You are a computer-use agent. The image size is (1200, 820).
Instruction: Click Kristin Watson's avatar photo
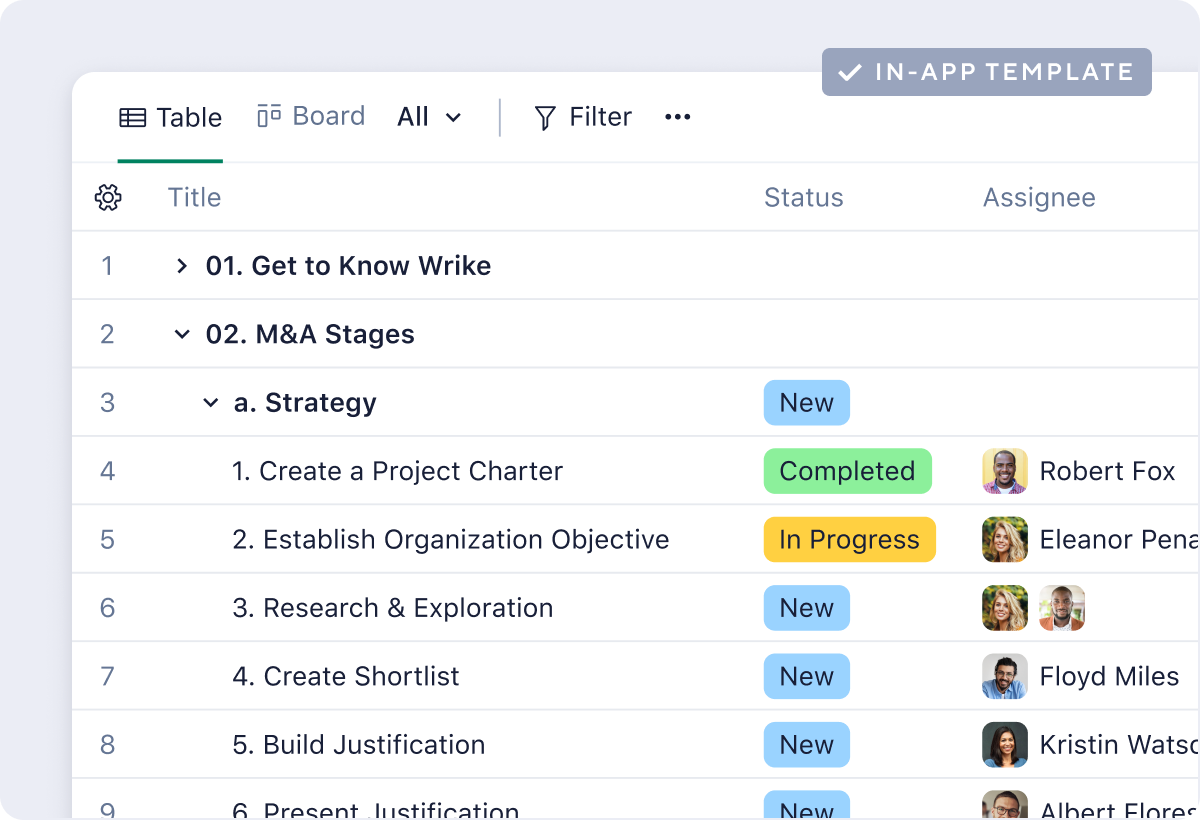pos(1005,745)
